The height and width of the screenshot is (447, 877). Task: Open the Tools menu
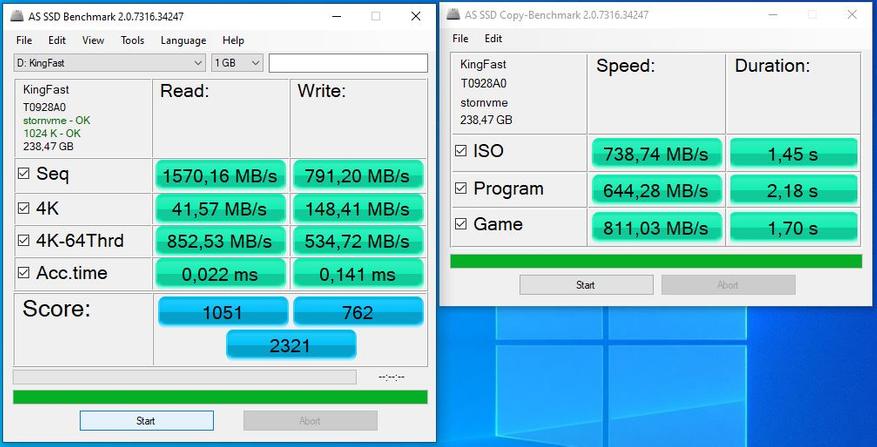pos(132,40)
